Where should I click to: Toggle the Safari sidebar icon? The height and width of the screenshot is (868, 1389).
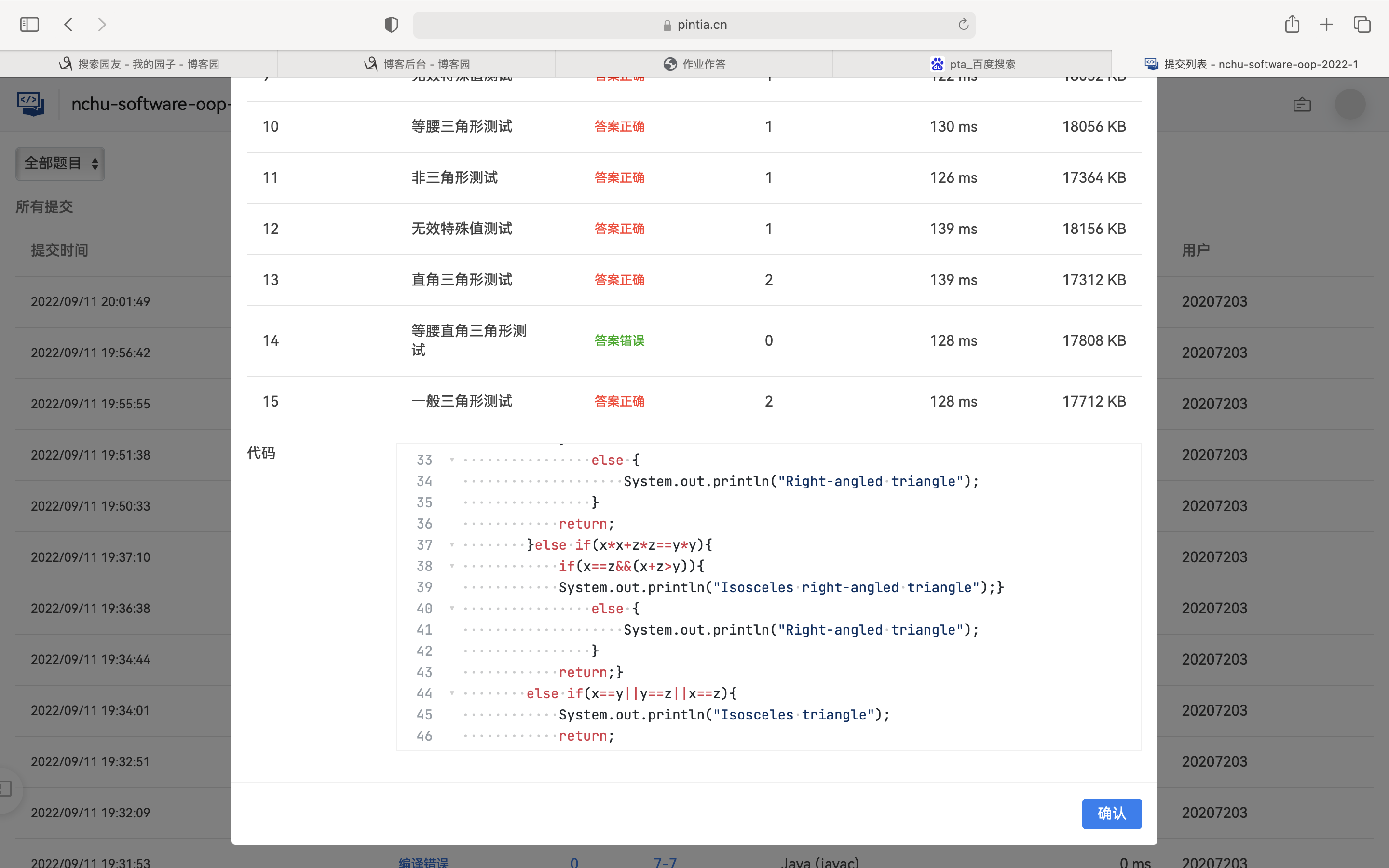(x=29, y=25)
